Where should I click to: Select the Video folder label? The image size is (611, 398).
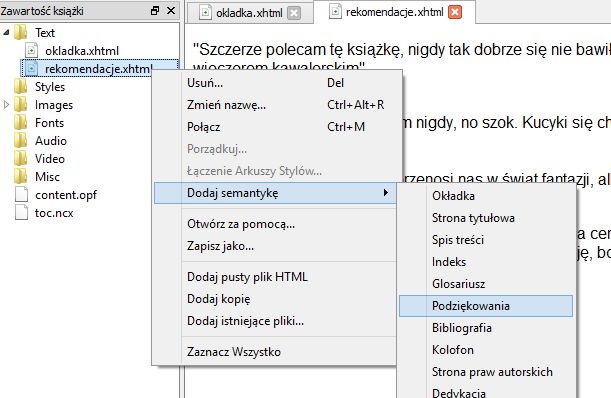click(x=50, y=159)
